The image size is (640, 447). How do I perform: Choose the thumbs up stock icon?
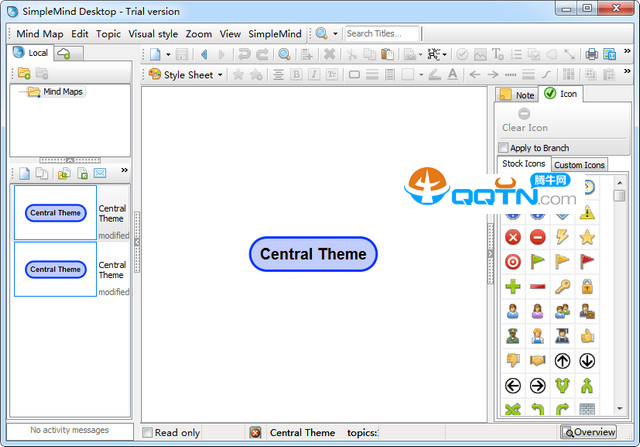587,336
